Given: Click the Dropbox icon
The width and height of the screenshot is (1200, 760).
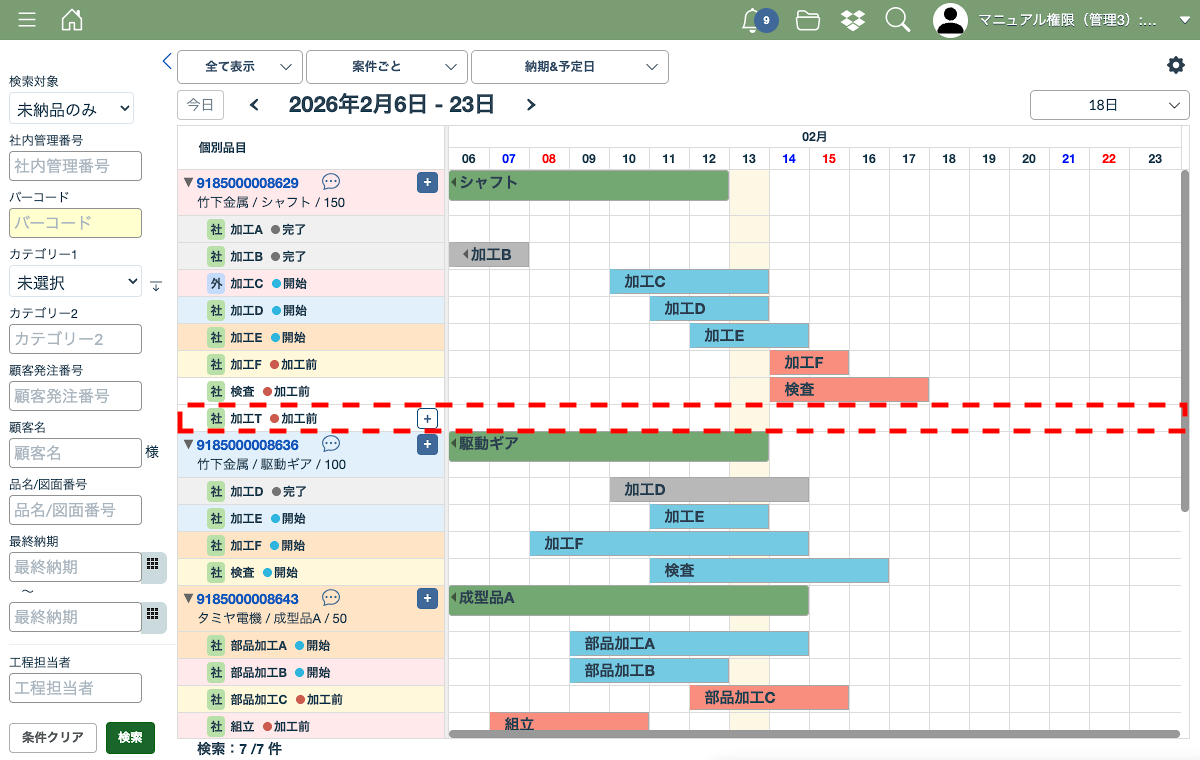Looking at the screenshot, I should coord(852,20).
